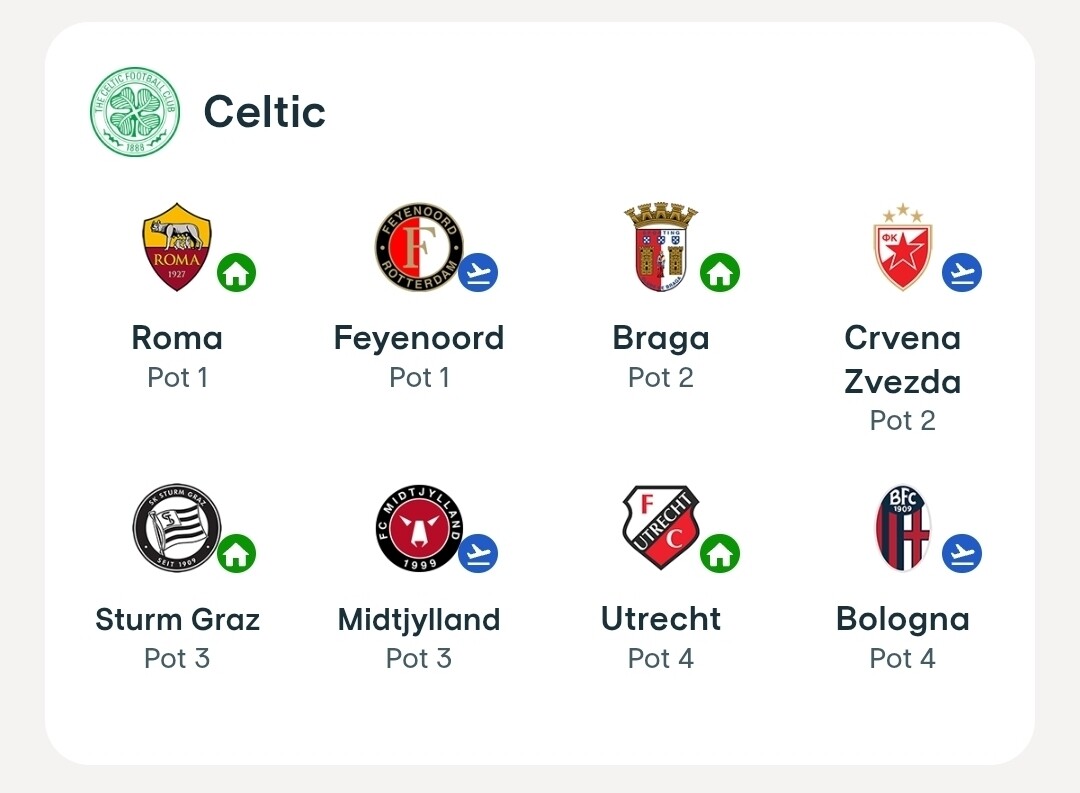The width and height of the screenshot is (1080, 793).
Task: Click the Feyenoord Rotterdam crest
Action: pyautogui.click(x=419, y=247)
